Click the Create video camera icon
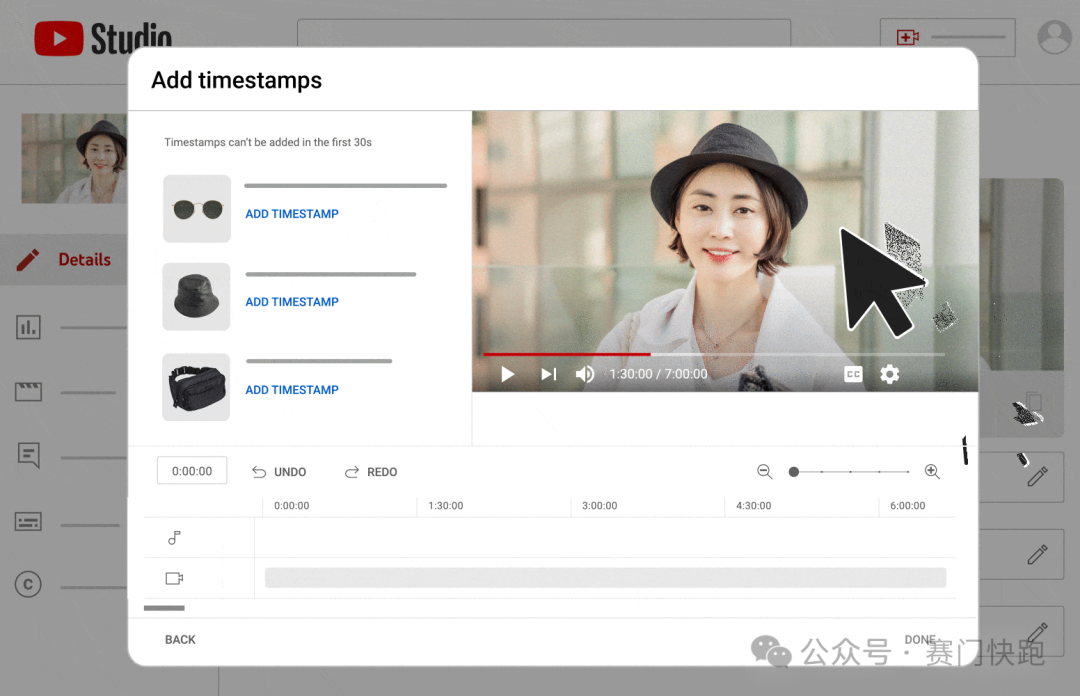The width and height of the screenshot is (1080, 696). 908,37
